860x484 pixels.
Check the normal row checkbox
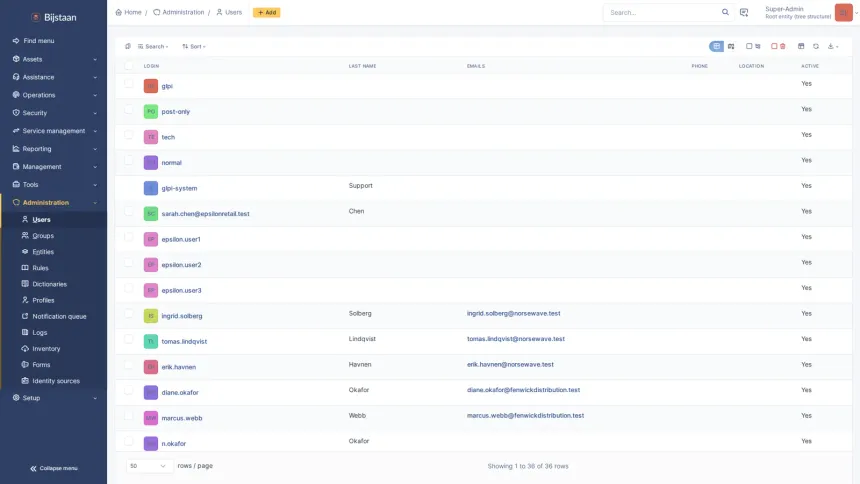(x=128, y=160)
